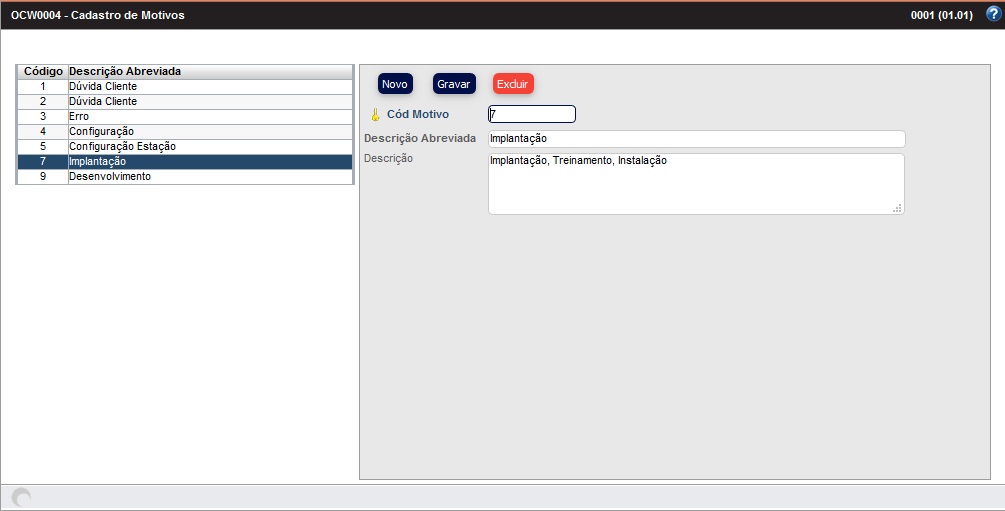Click the Descrição Abreviada text input
1005x511 pixels.
tap(696, 139)
